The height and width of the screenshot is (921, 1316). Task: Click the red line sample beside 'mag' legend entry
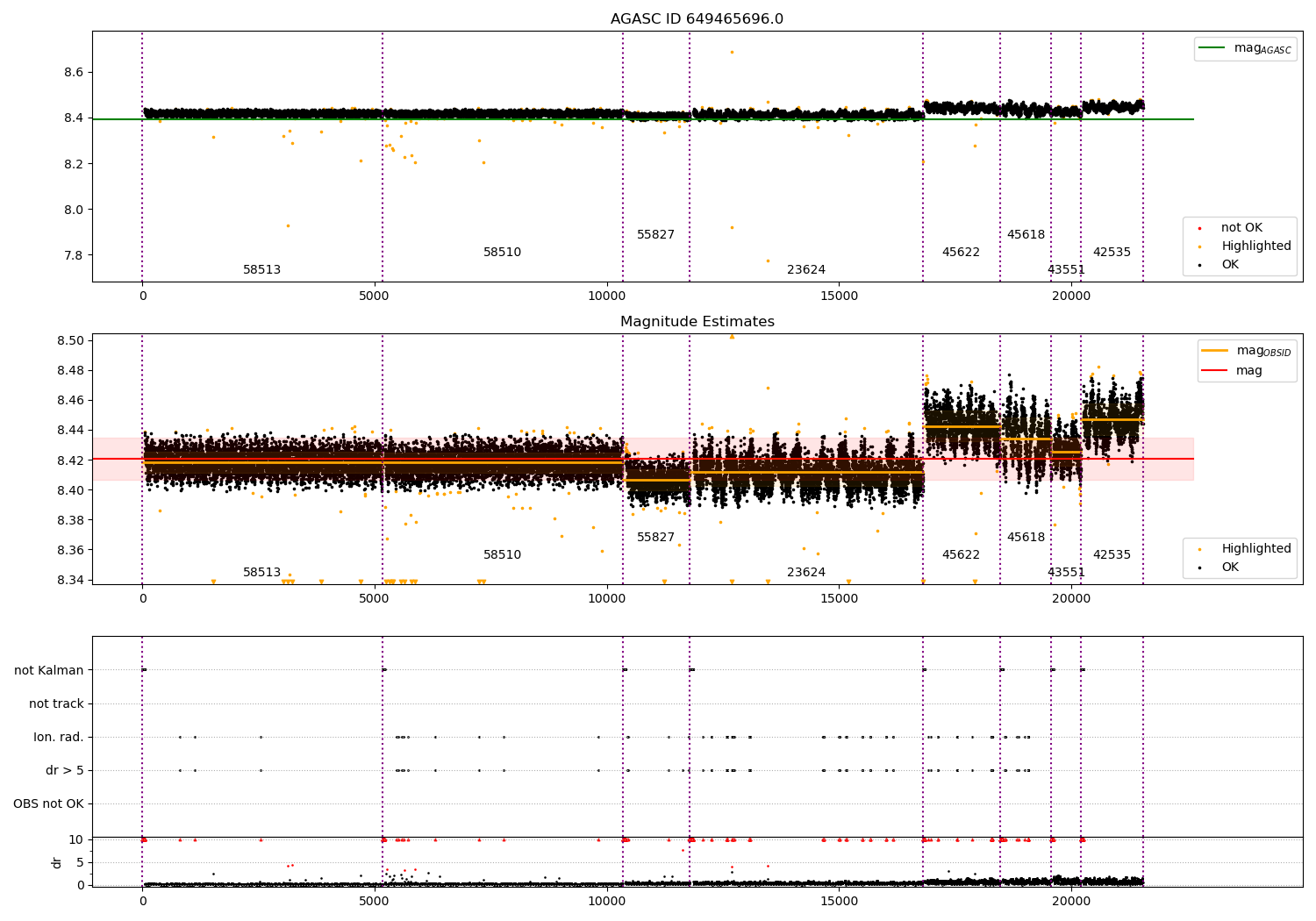pyautogui.click(x=1215, y=371)
